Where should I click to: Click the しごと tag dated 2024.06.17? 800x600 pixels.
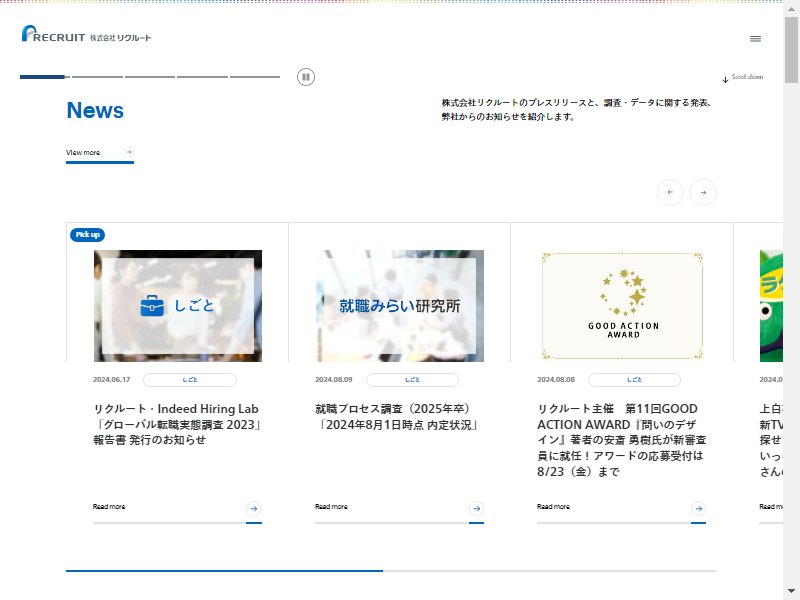coord(190,380)
